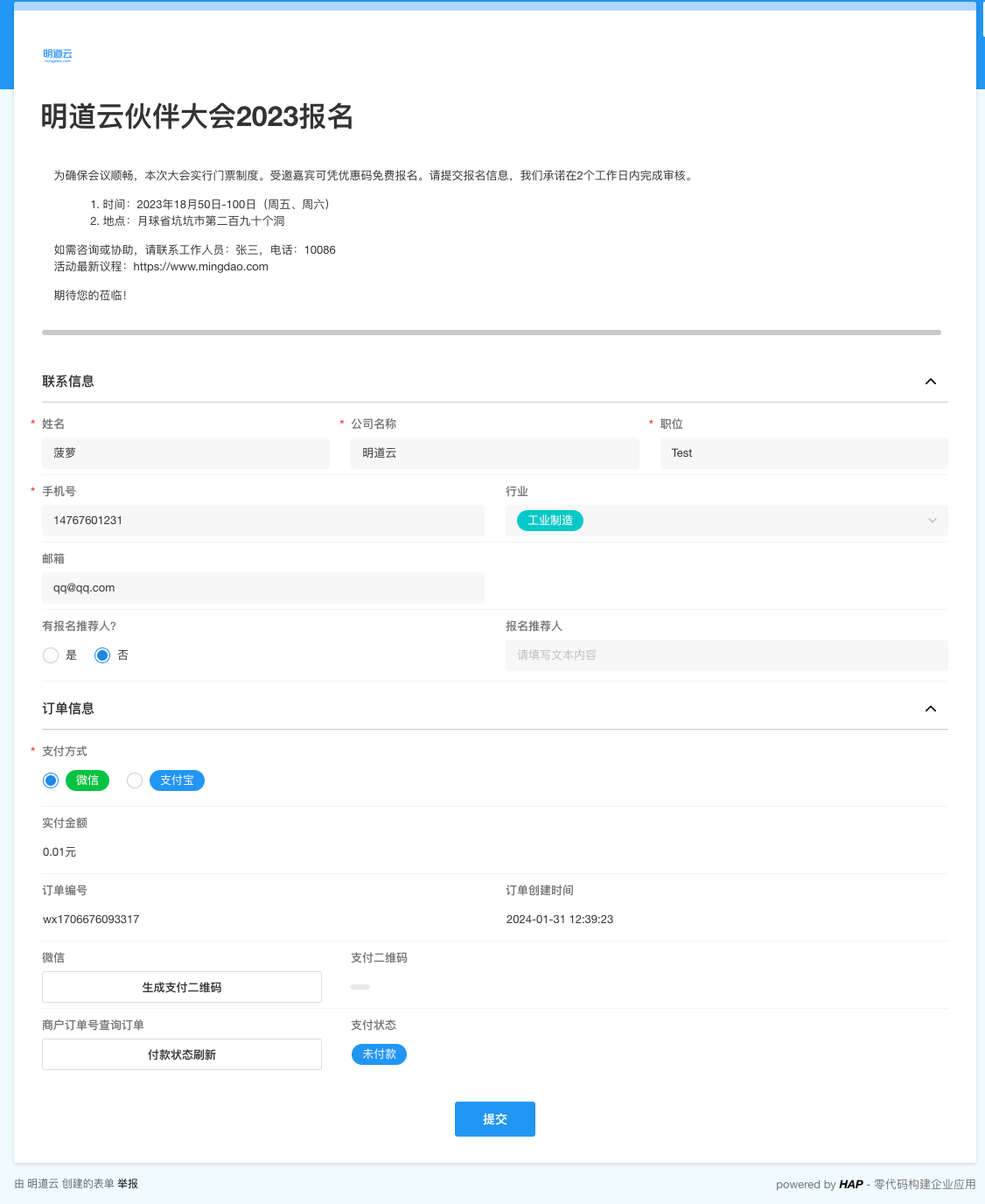Click the 联系信息 section heading
This screenshot has width=985, height=1204.
pos(68,381)
